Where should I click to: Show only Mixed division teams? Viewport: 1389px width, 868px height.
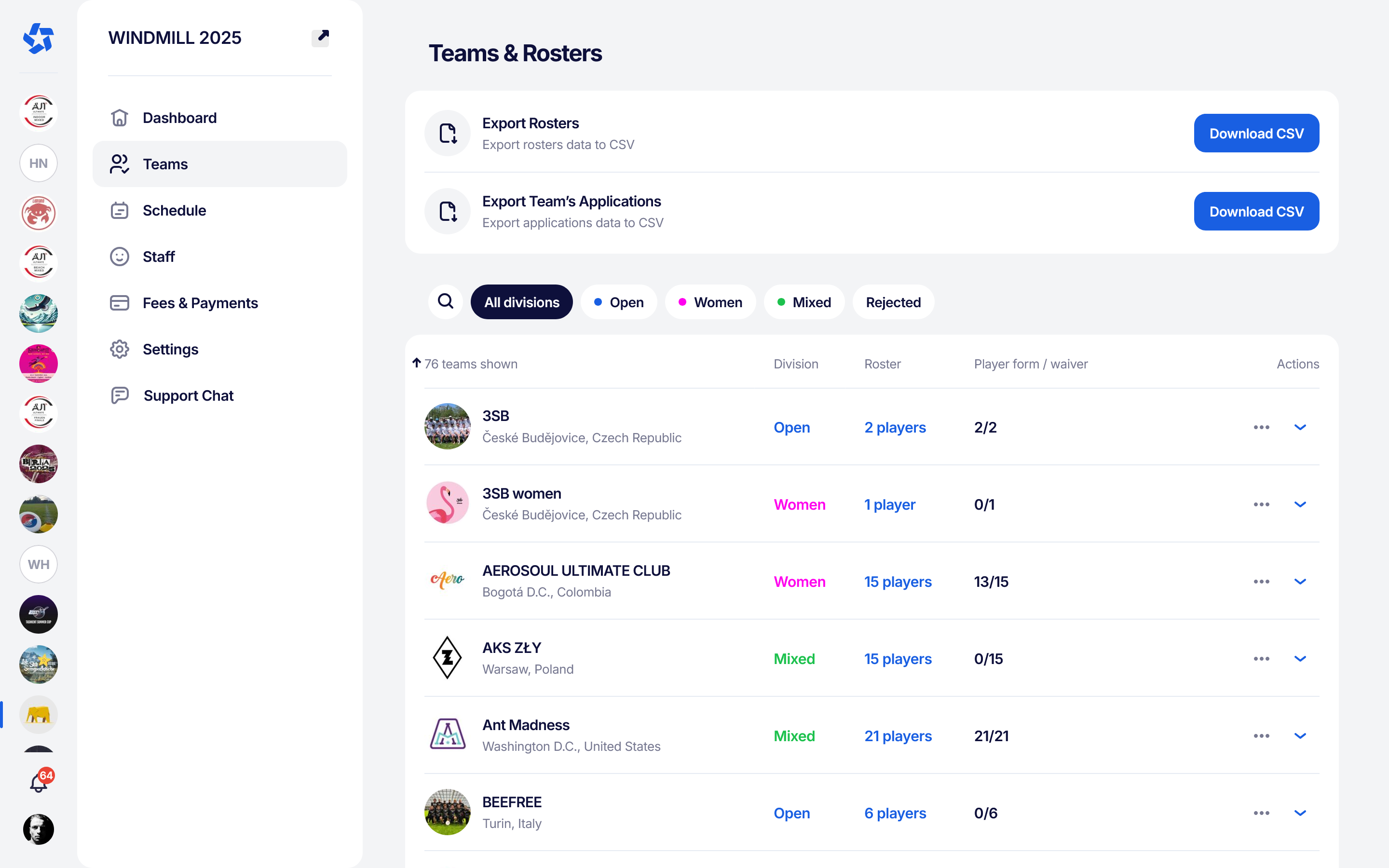coord(803,302)
